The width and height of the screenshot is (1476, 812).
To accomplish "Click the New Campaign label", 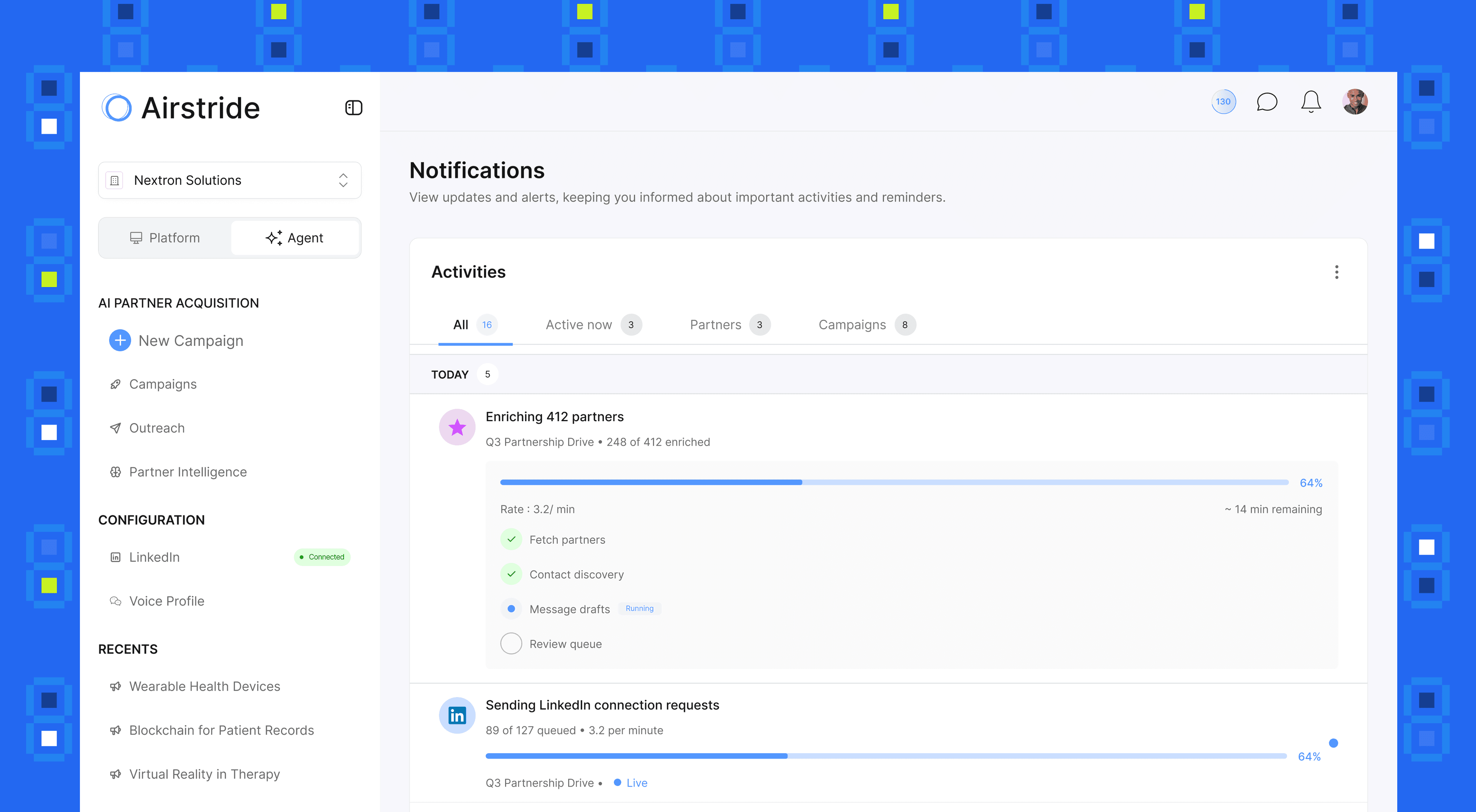I will tap(191, 341).
